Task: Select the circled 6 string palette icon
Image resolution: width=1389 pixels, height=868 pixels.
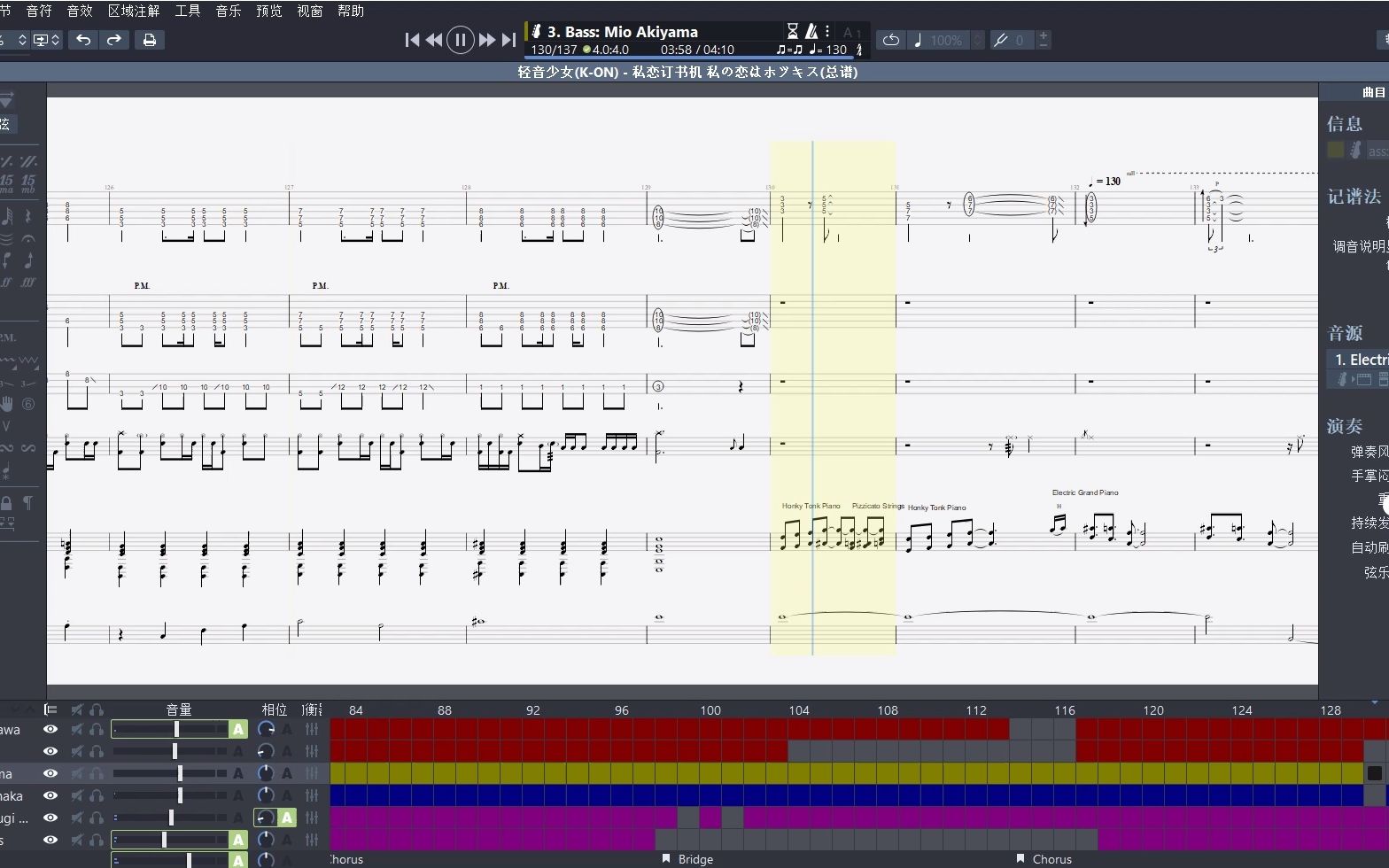Action: pyautogui.click(x=28, y=404)
